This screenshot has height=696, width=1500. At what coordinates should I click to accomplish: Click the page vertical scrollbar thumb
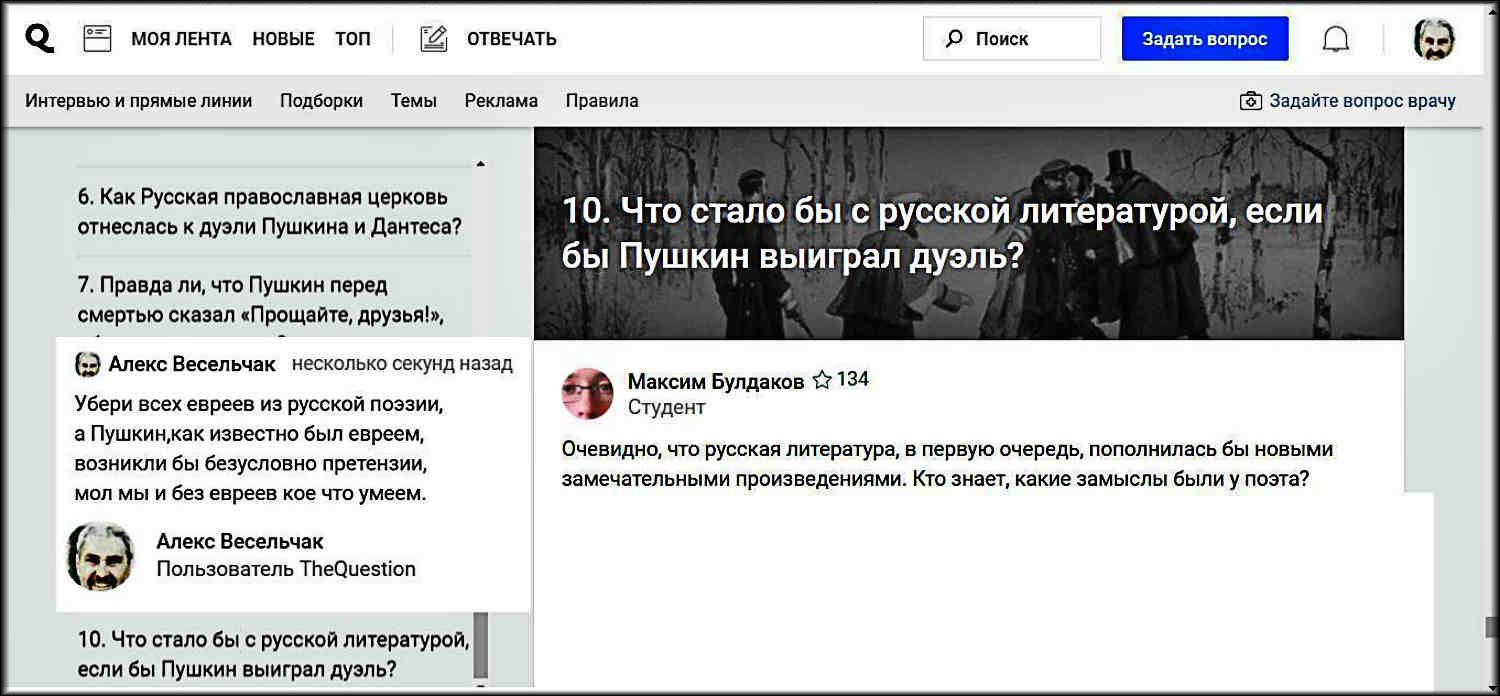(1491, 627)
